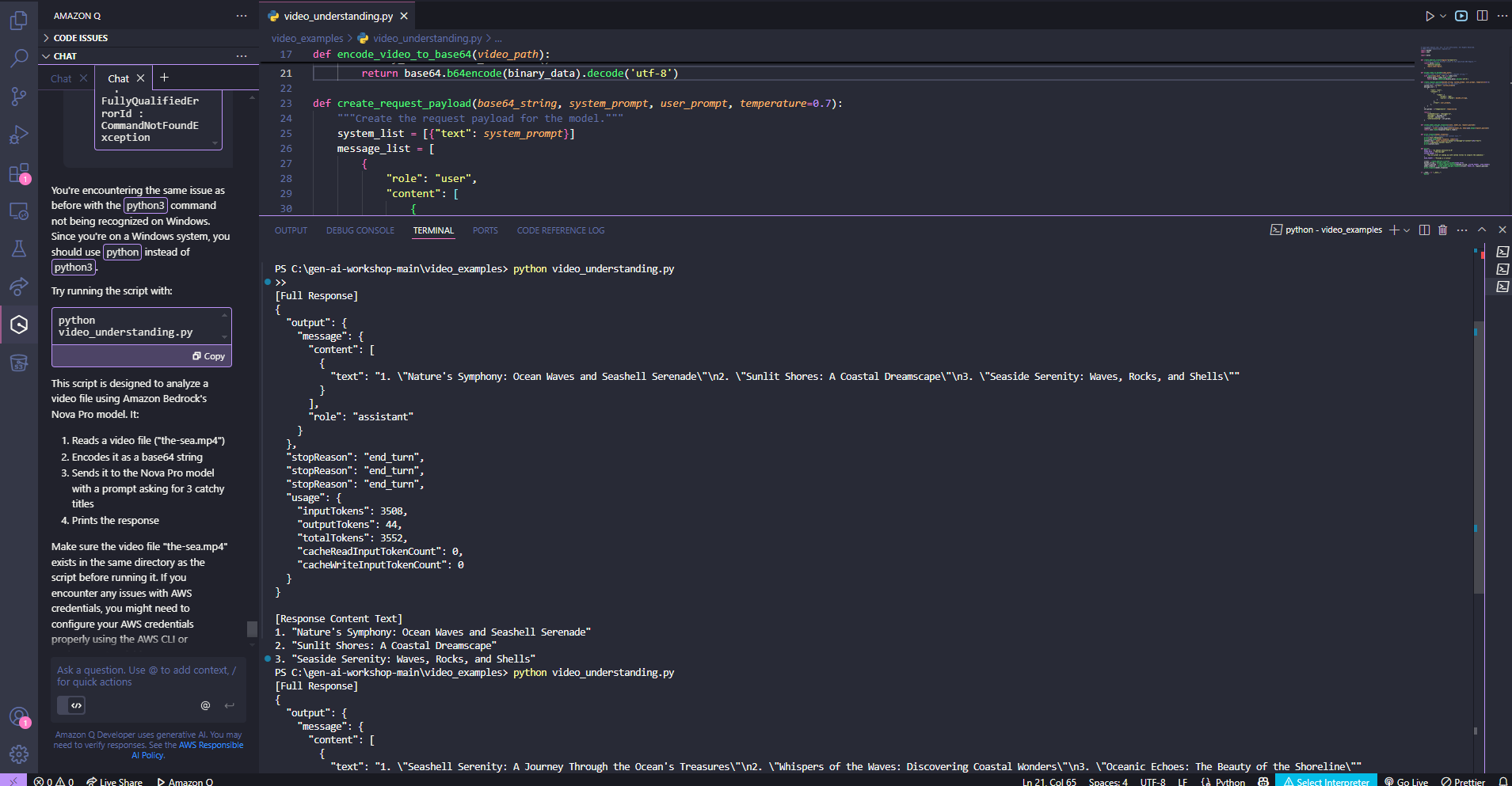1512x786 pixels.
Task: Open Run Python file dropdown arrow
Action: 1442,16
